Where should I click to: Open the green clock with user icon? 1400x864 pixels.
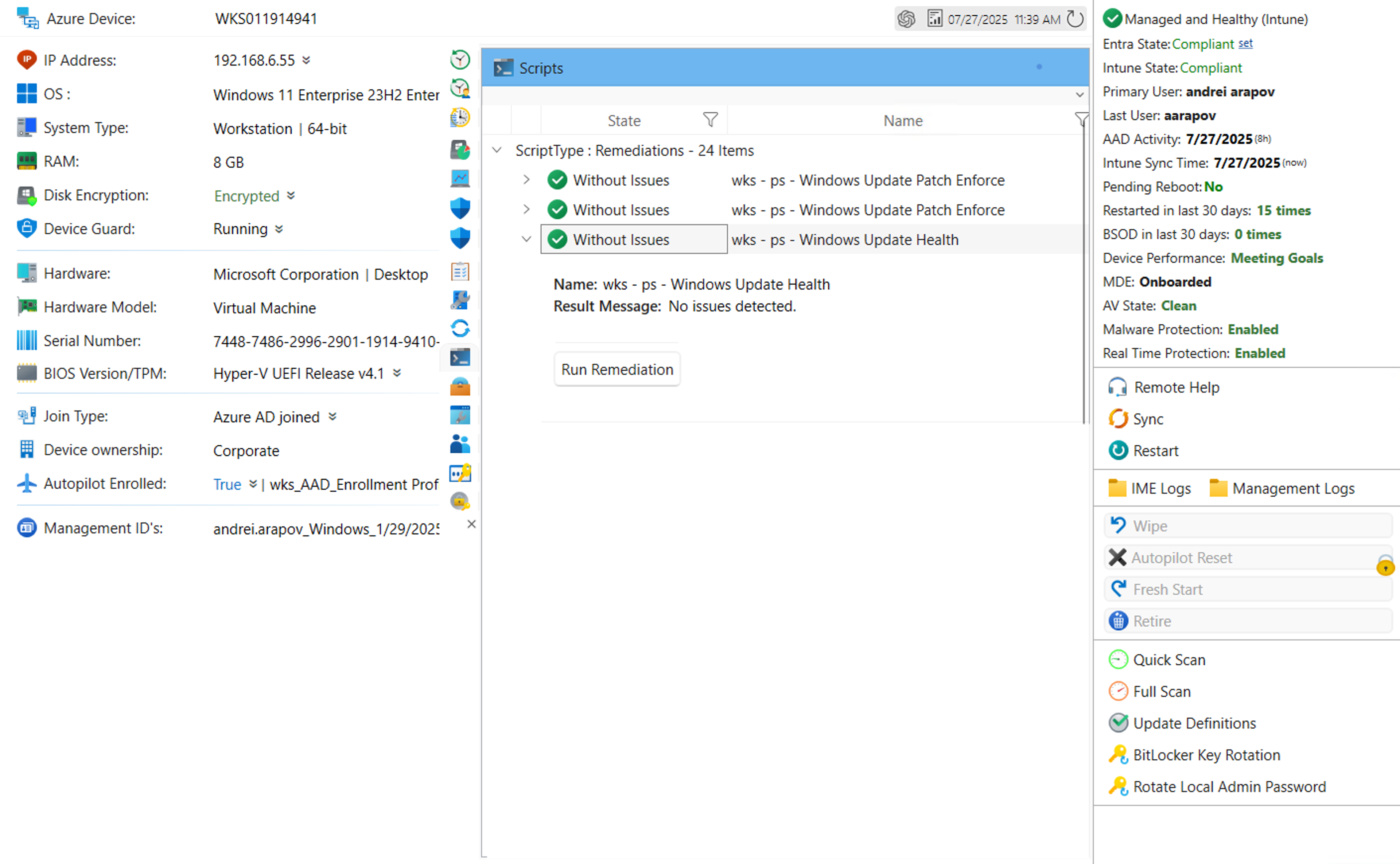(460, 89)
